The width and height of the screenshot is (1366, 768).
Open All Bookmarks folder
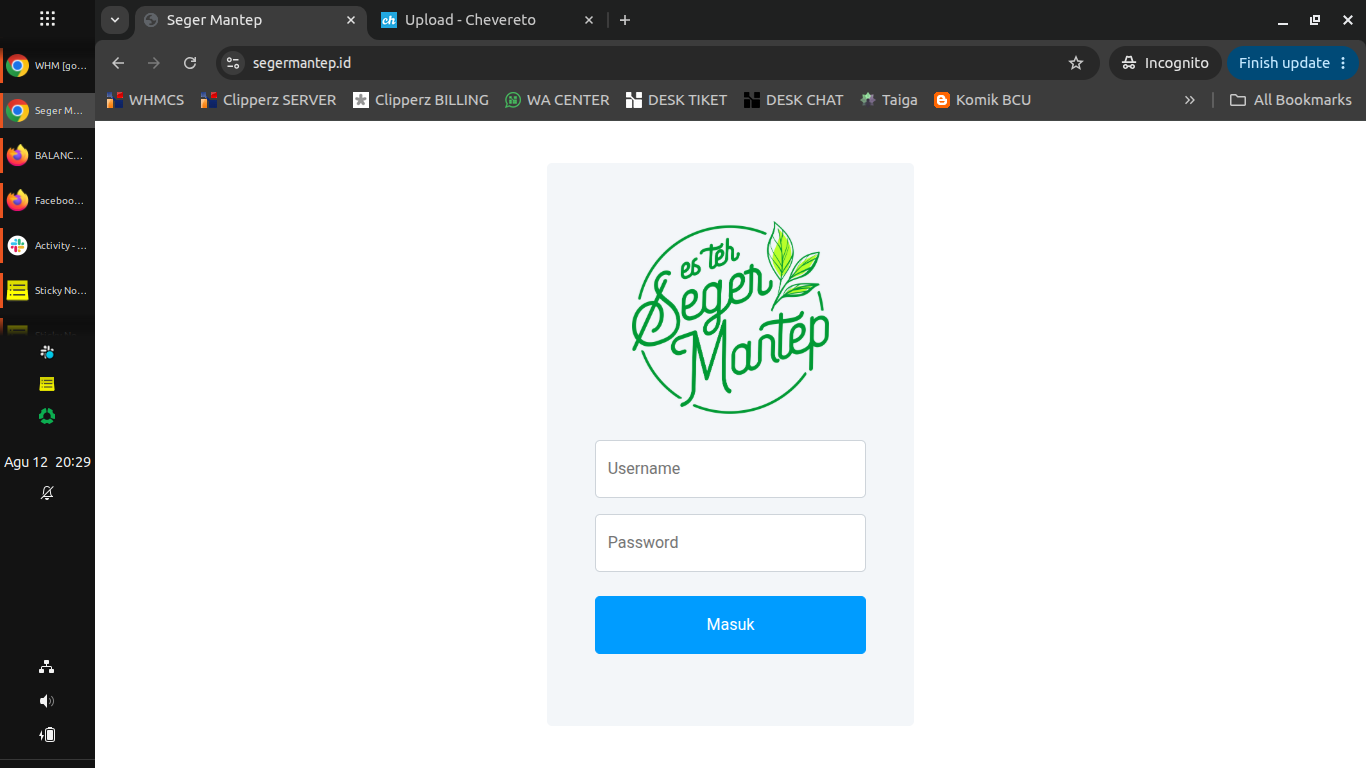1291,100
